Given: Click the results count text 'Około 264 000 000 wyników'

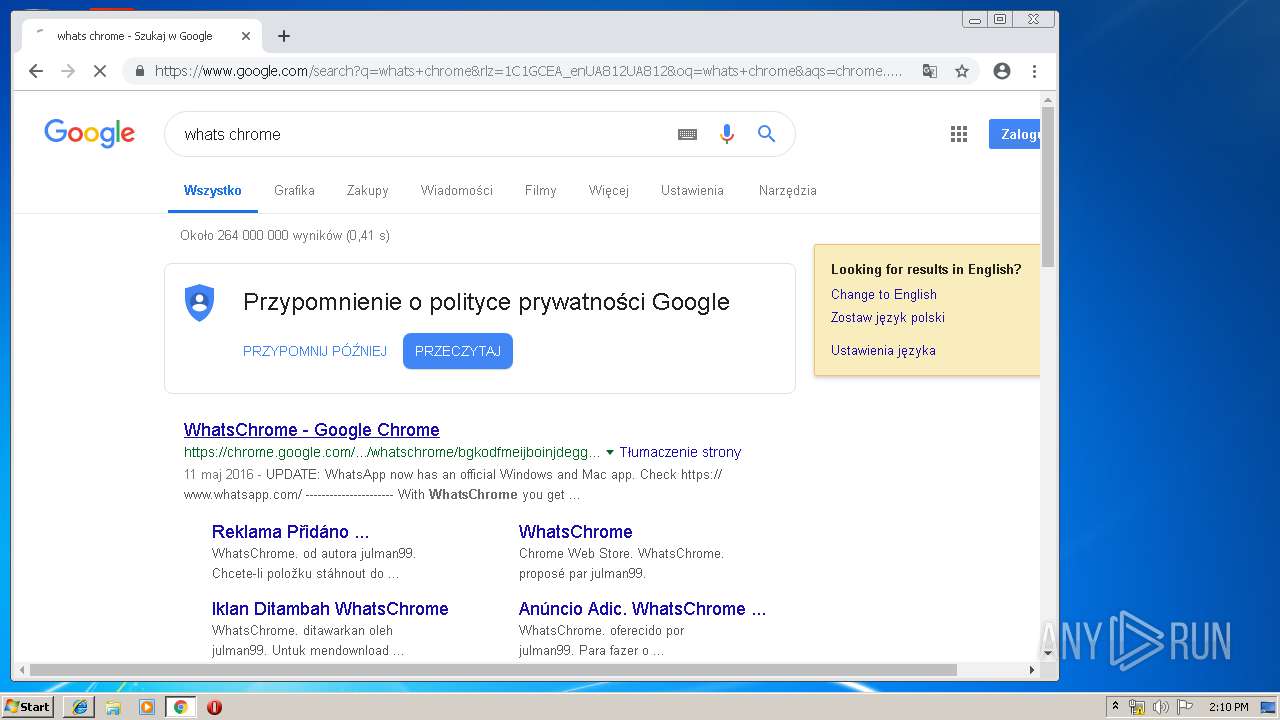Looking at the screenshot, I should 262,236.
